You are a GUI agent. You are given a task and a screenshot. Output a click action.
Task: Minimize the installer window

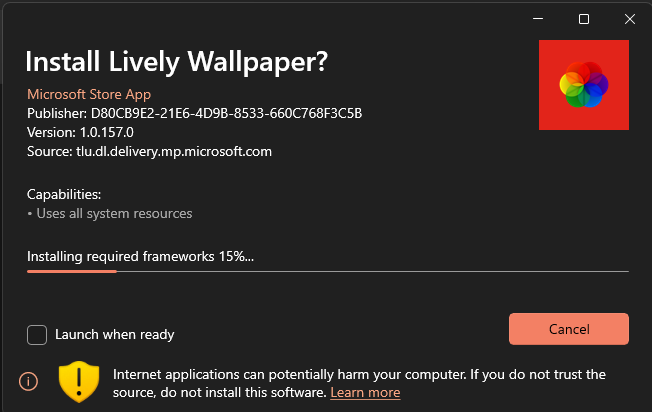538,19
